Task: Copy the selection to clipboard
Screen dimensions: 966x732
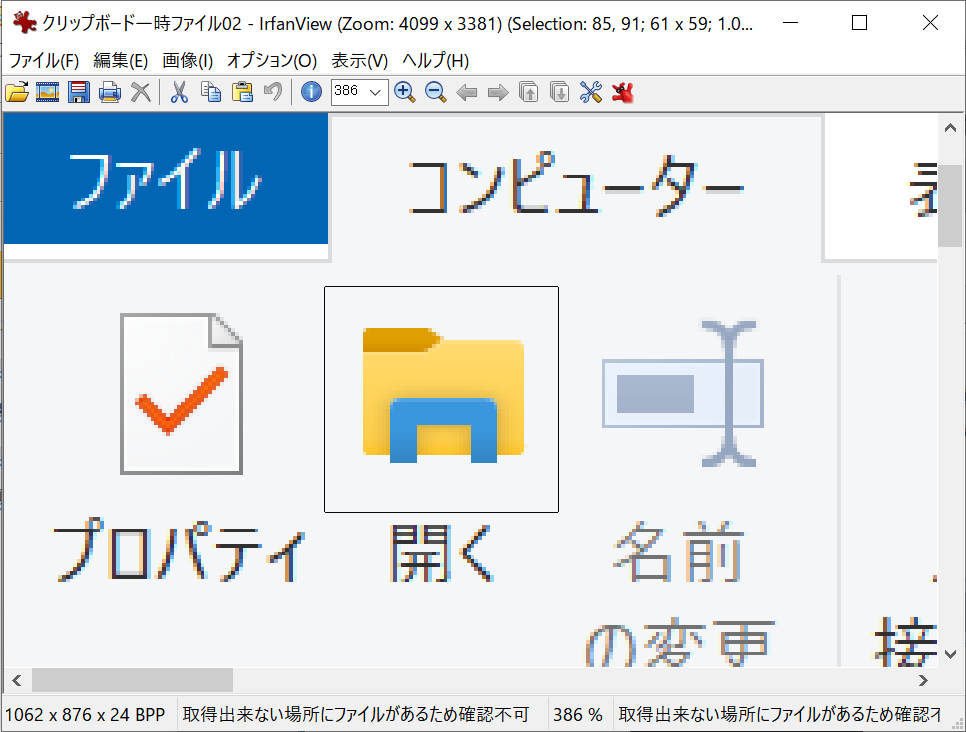Action: click(211, 91)
